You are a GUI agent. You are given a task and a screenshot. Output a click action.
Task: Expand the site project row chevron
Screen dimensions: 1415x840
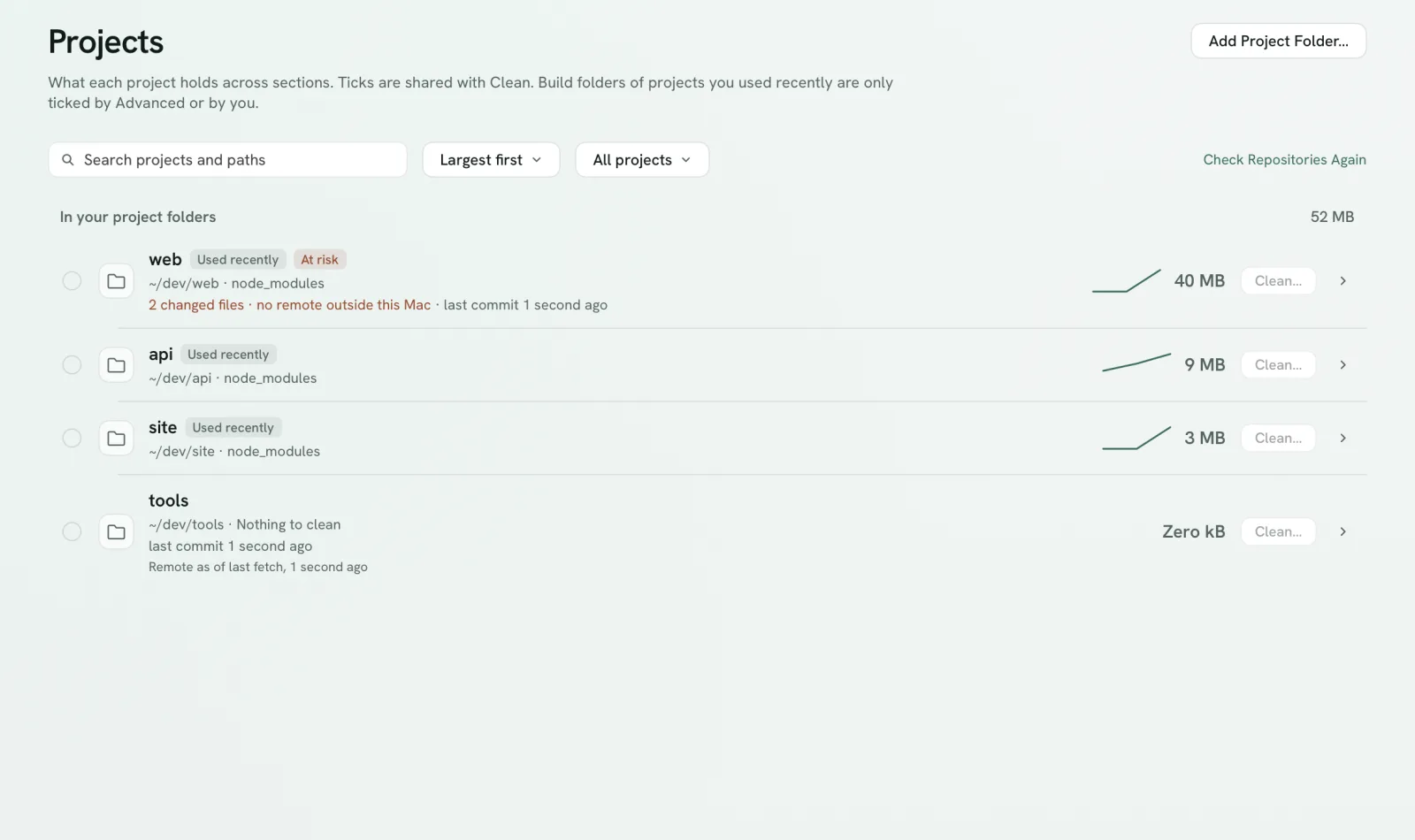[x=1342, y=439]
